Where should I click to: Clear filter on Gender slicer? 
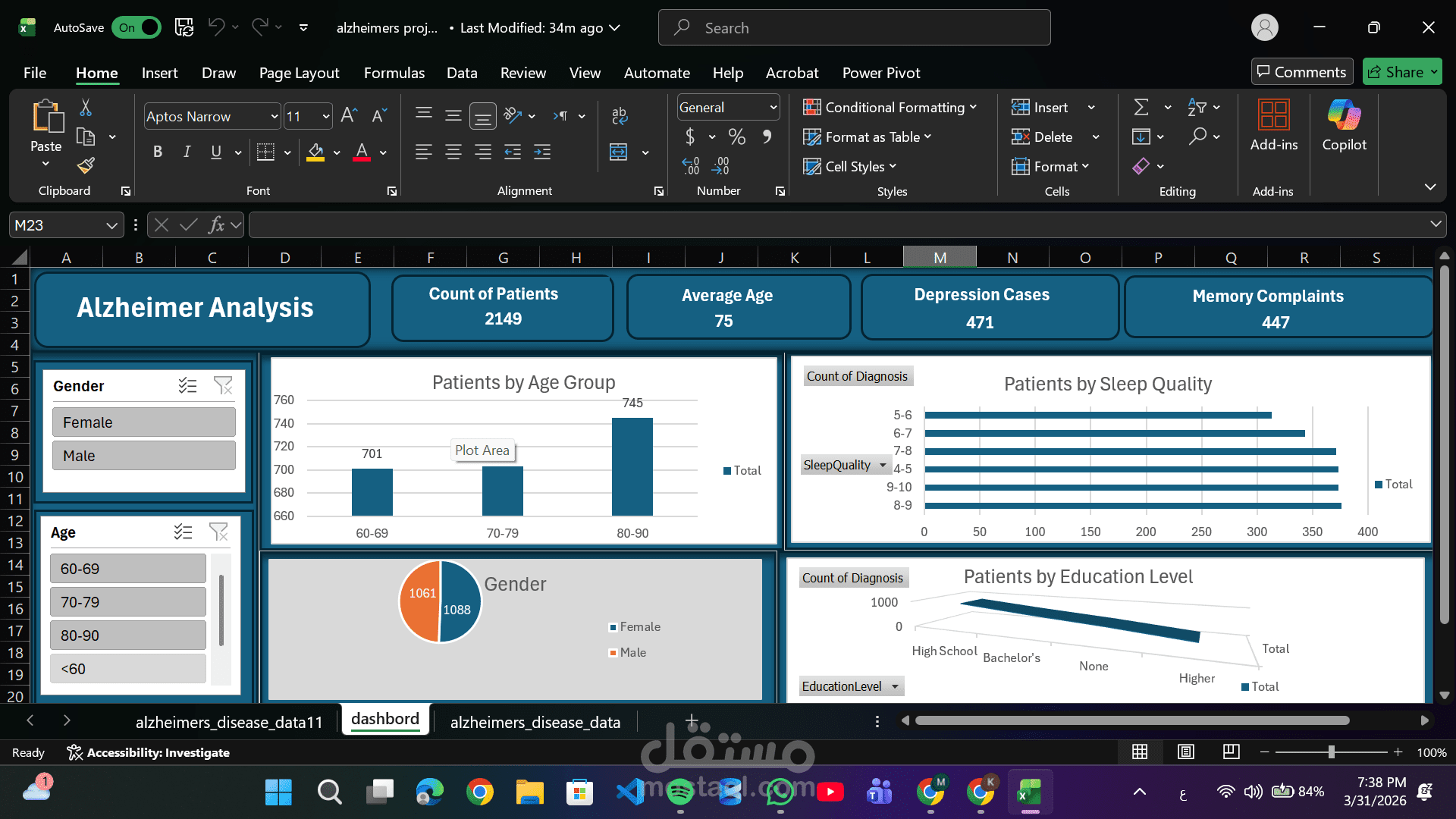pyautogui.click(x=223, y=386)
